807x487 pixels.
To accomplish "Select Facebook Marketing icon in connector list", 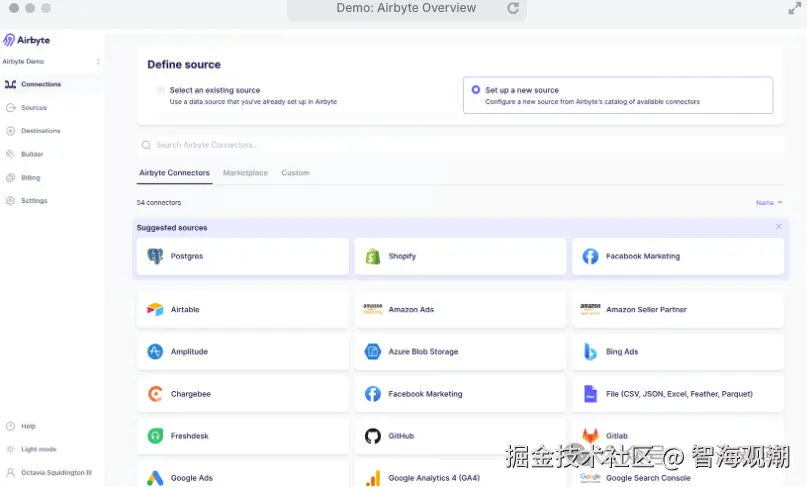I will [373, 394].
